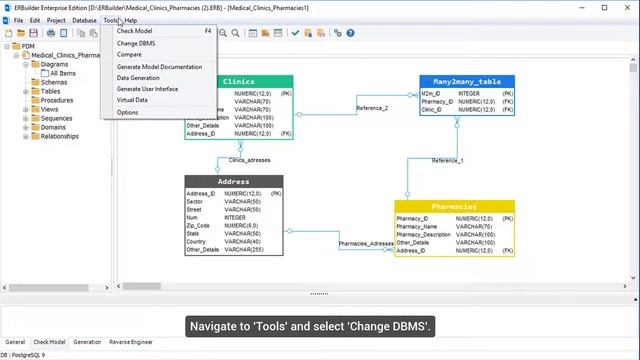Viewport: 640px width, 360px height.
Task: Create a new model with the New toolbar icon
Action: [x=8, y=33]
